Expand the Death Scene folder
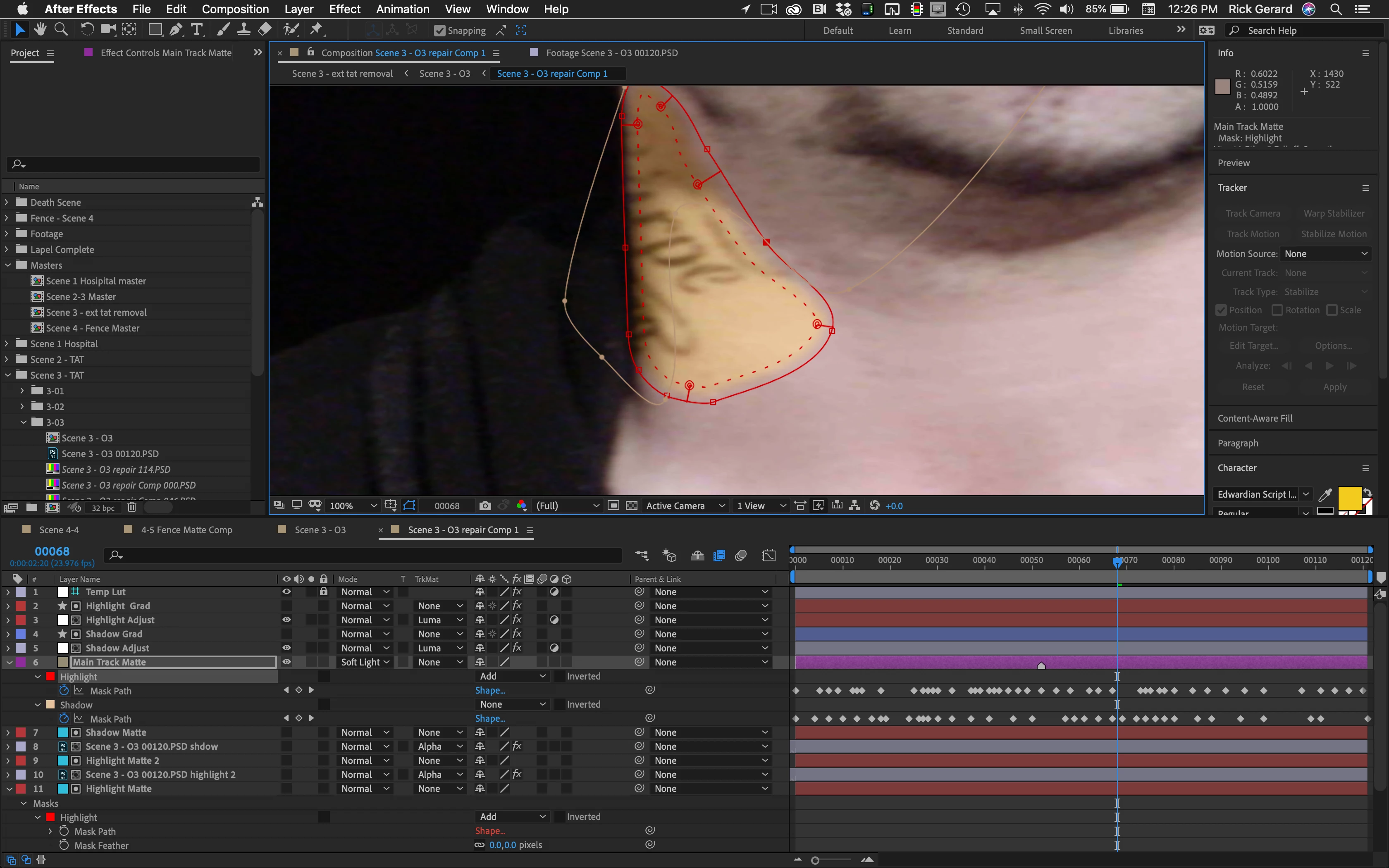Image resolution: width=1389 pixels, height=868 pixels. tap(7, 202)
